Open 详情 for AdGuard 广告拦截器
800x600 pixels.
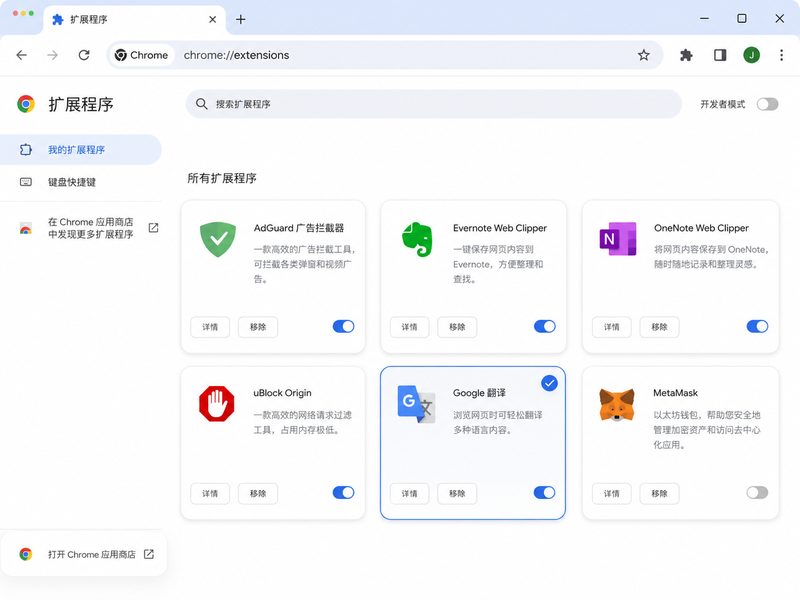click(210, 327)
